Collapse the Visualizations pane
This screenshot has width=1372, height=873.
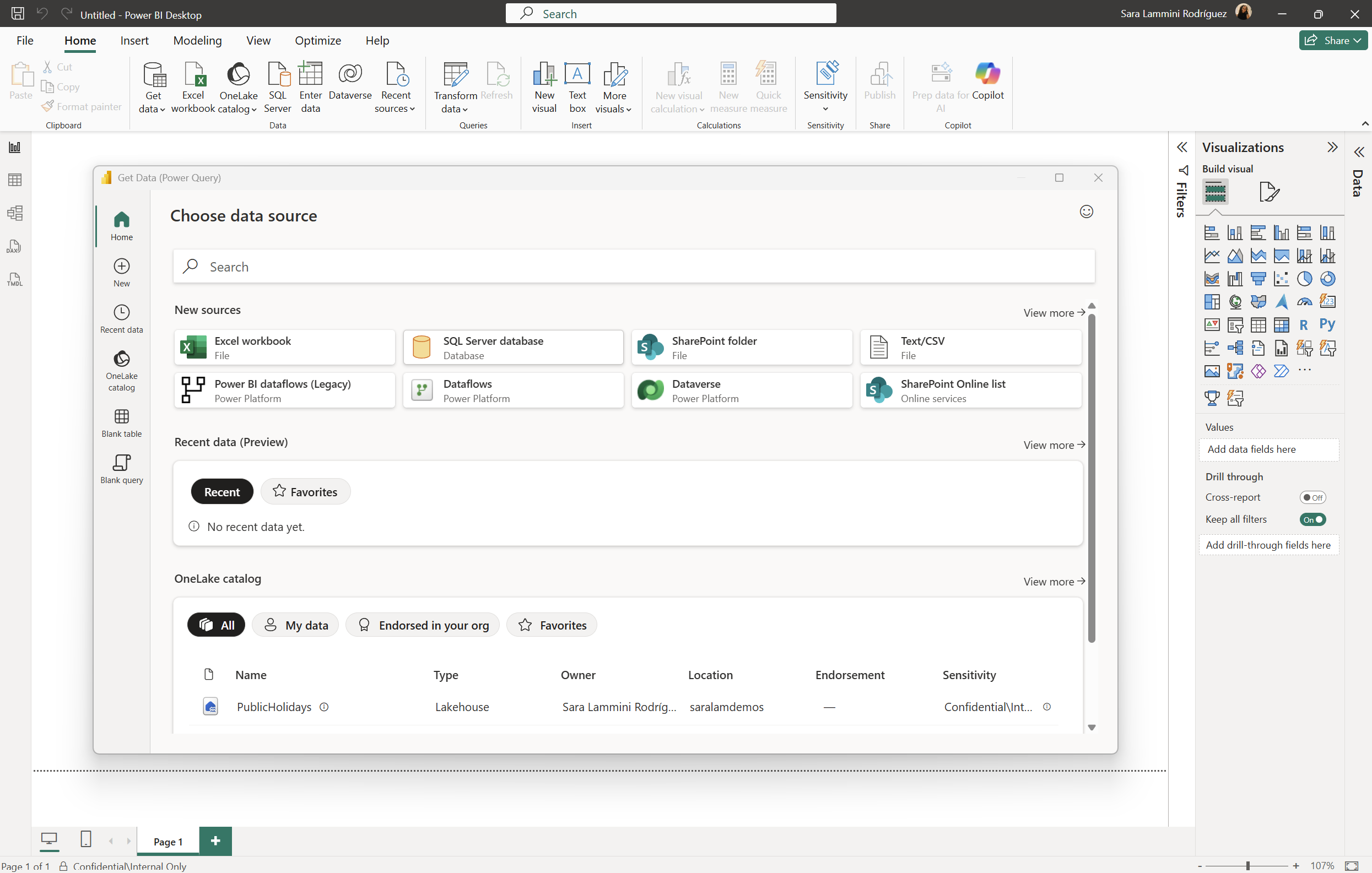tap(1332, 148)
